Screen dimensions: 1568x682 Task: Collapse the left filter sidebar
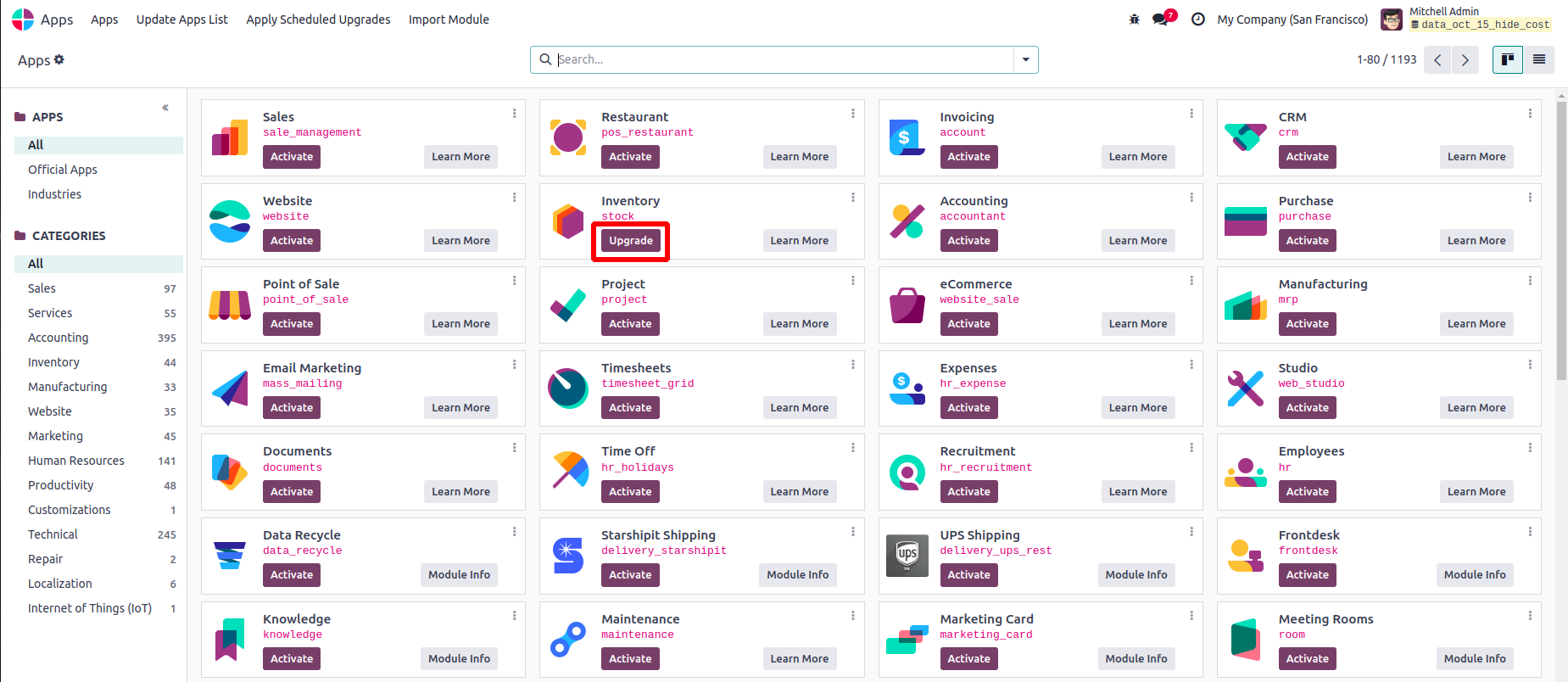[165, 108]
